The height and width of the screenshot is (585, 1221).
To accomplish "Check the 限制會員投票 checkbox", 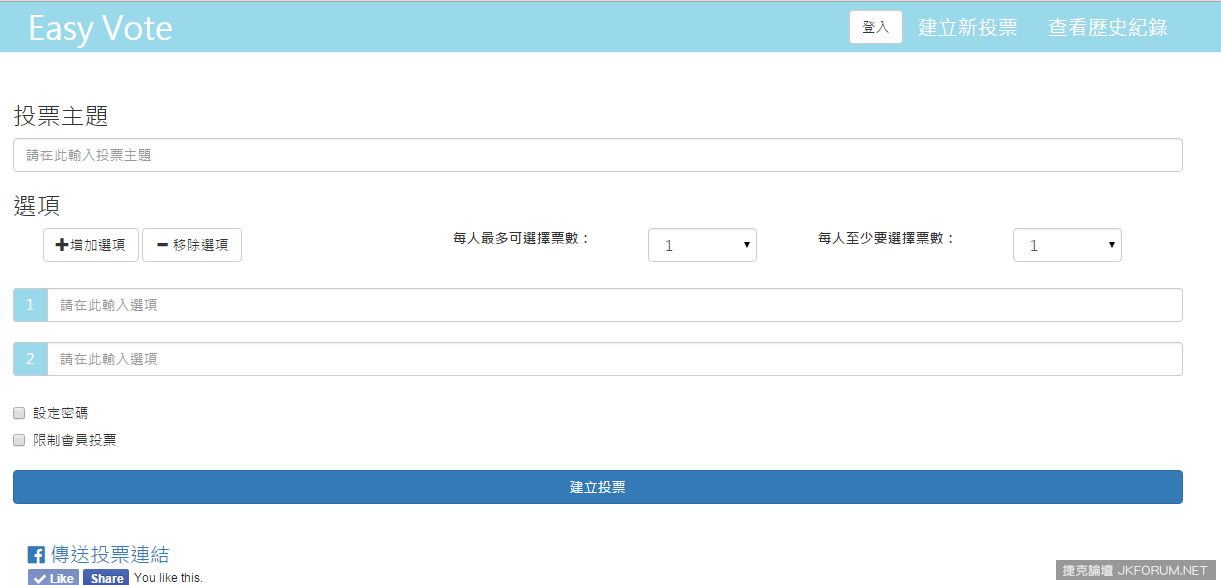I will coord(19,440).
